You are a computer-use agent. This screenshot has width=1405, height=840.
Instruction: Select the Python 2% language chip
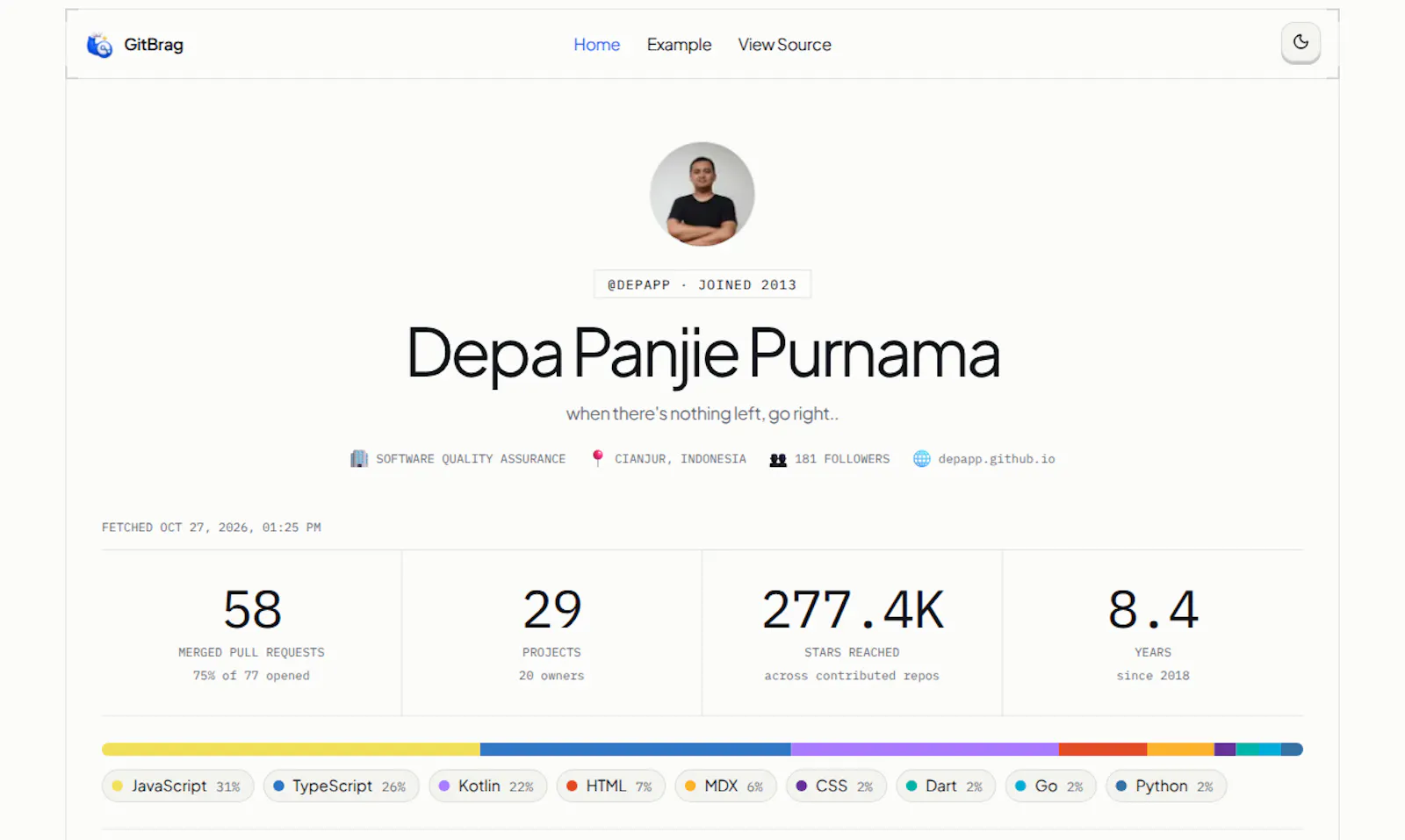(1166, 786)
